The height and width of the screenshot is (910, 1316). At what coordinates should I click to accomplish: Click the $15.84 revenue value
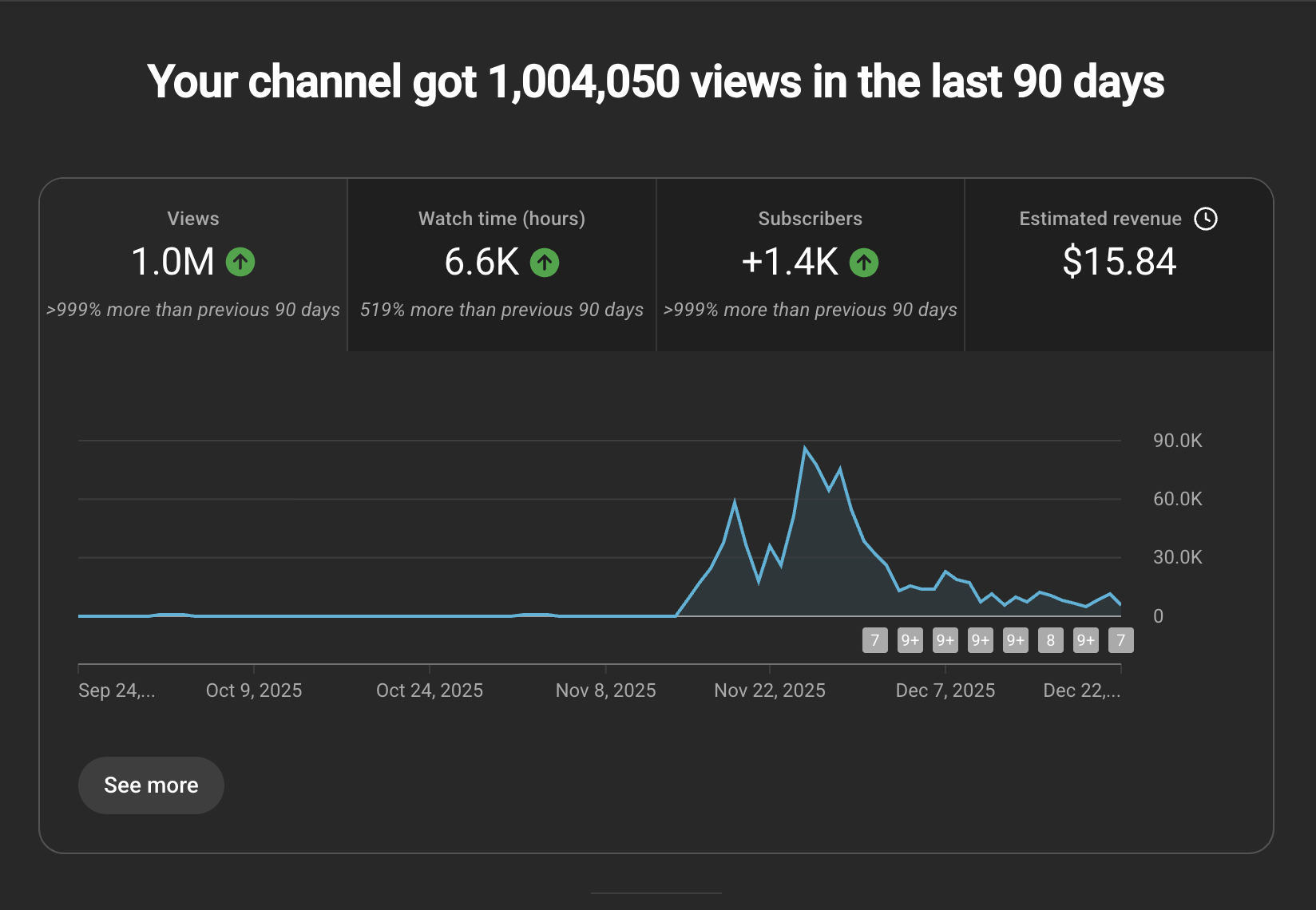1119,262
